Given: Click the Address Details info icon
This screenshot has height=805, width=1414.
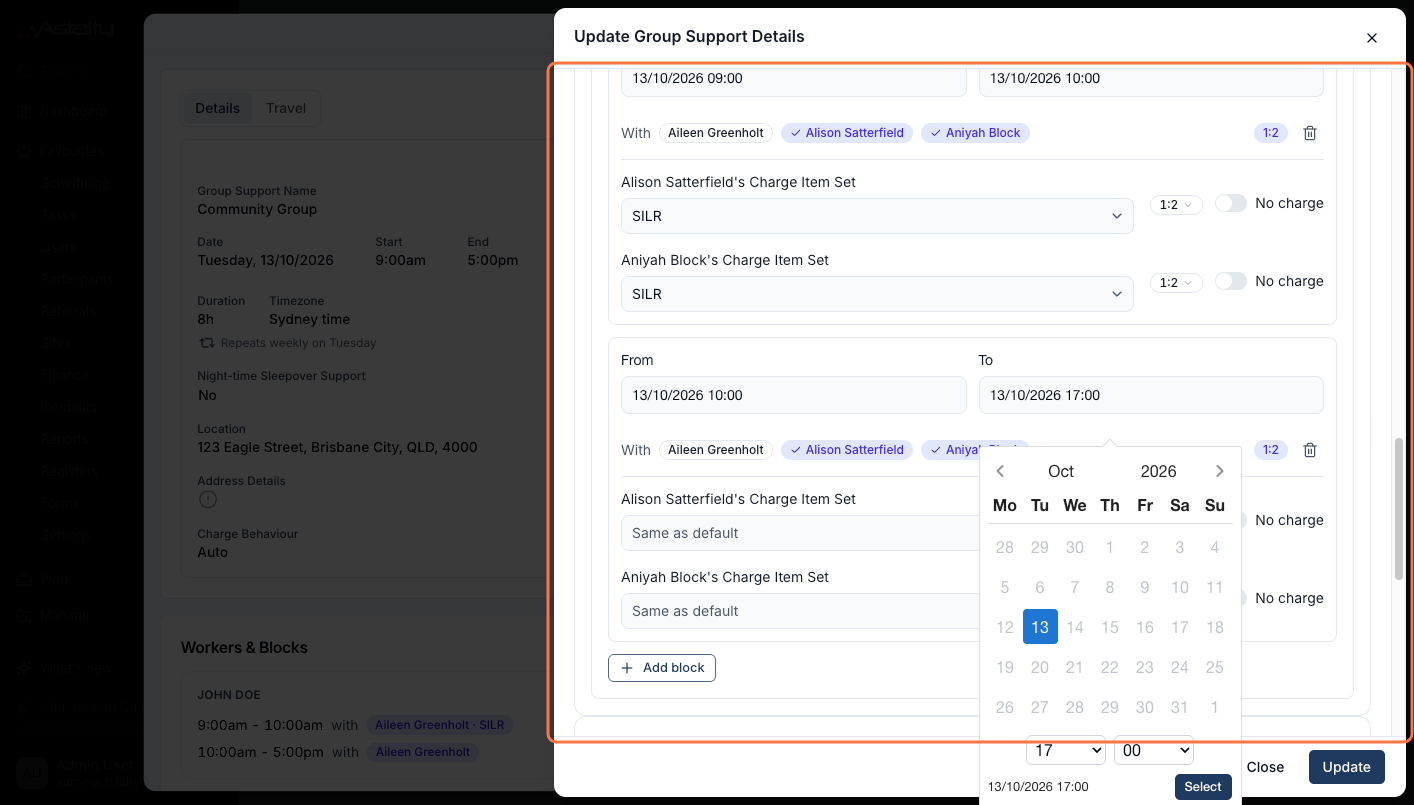Looking at the screenshot, I should pos(207,499).
